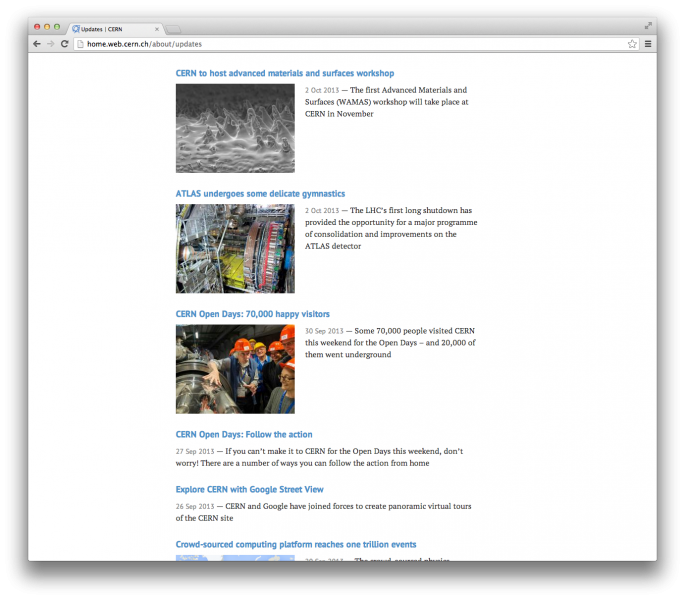Click 'them went underground' summary text
The height and width of the screenshot is (600, 685).
348,354
